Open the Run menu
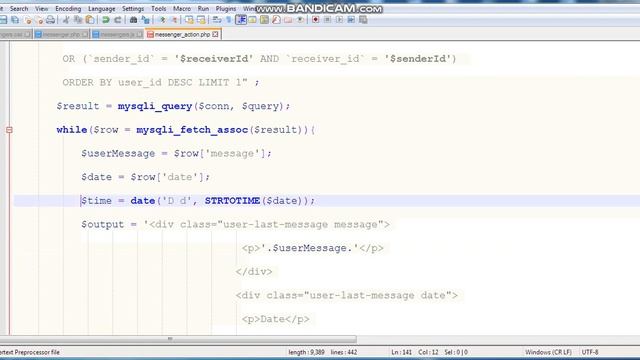640x360 pixels. [203, 9]
